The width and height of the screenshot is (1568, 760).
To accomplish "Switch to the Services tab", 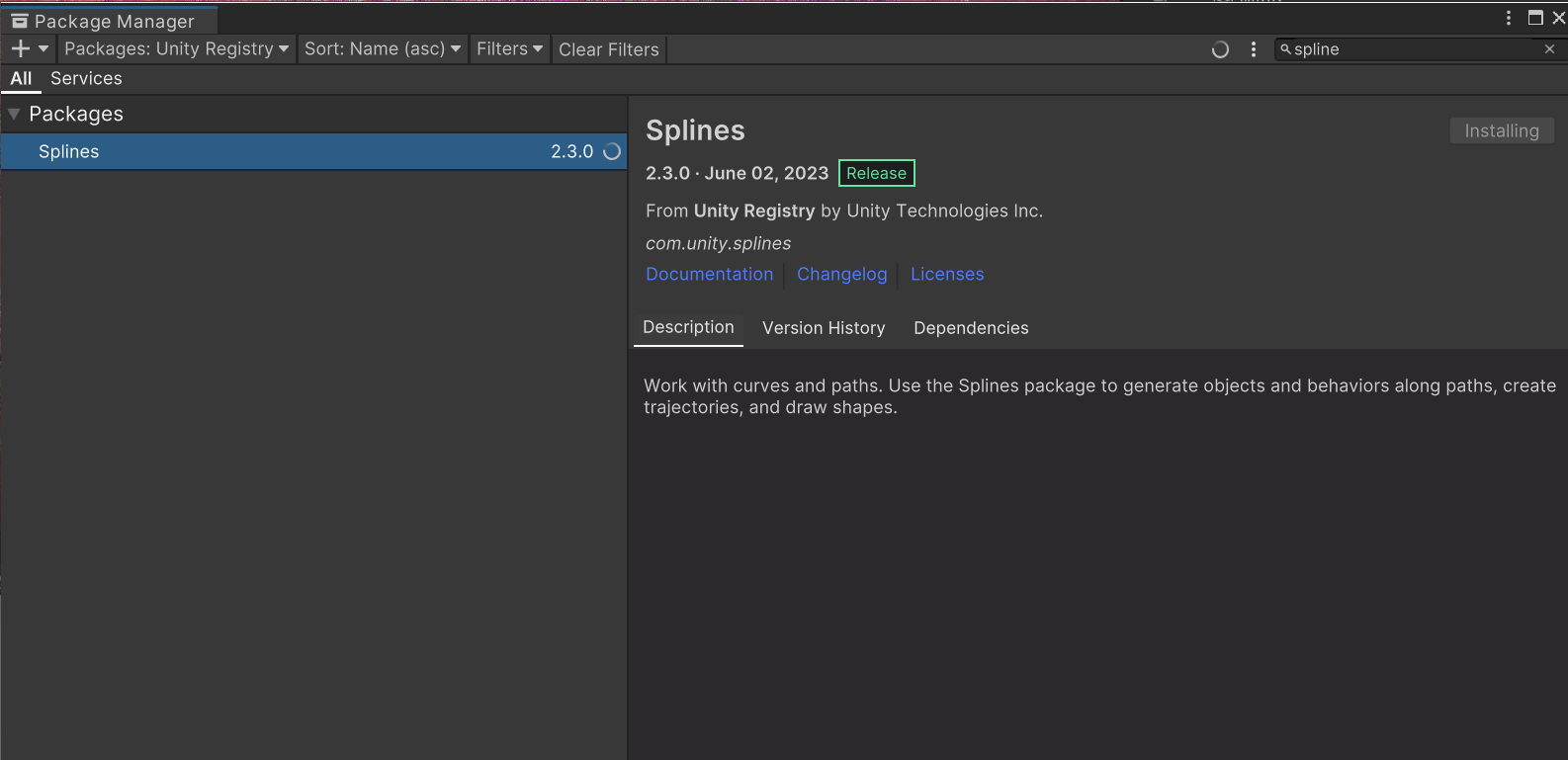I will pos(86,78).
